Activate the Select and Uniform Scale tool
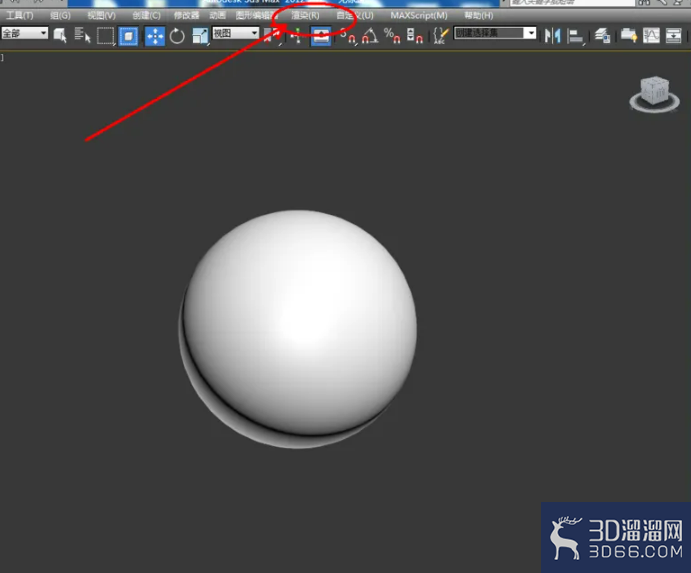Viewport: 691px width, 573px height. pyautogui.click(x=201, y=36)
